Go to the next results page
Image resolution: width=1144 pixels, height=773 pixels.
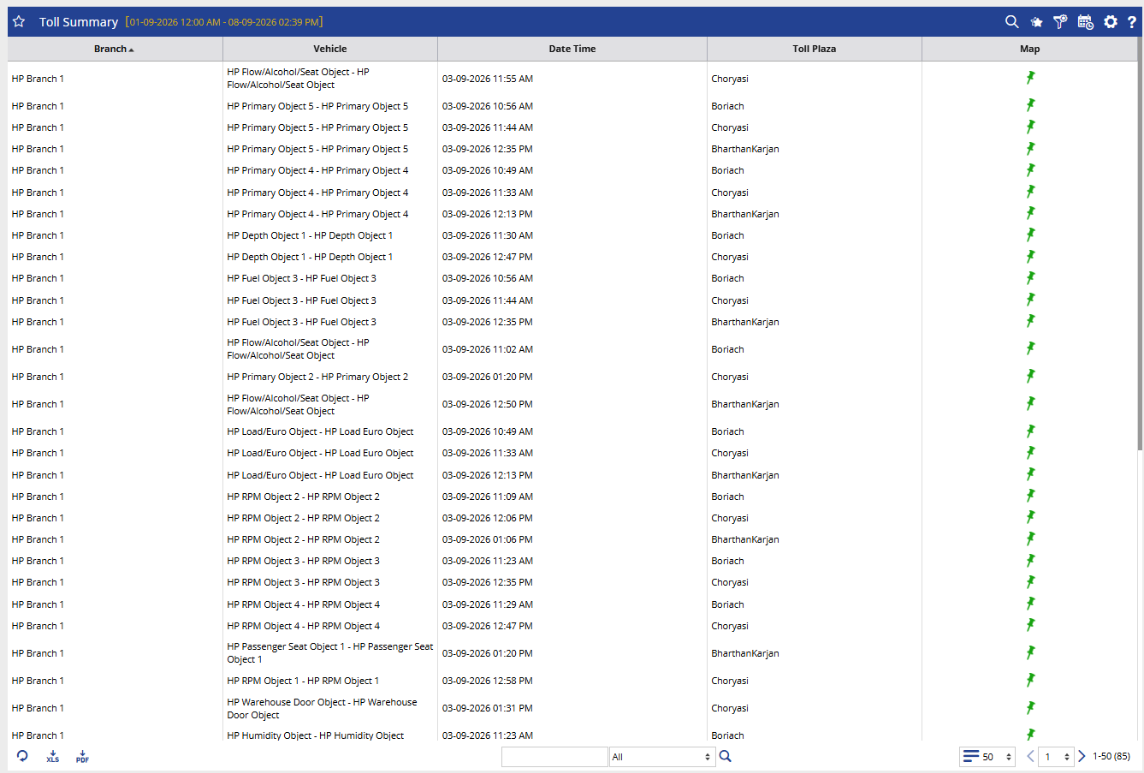[x=1082, y=757]
